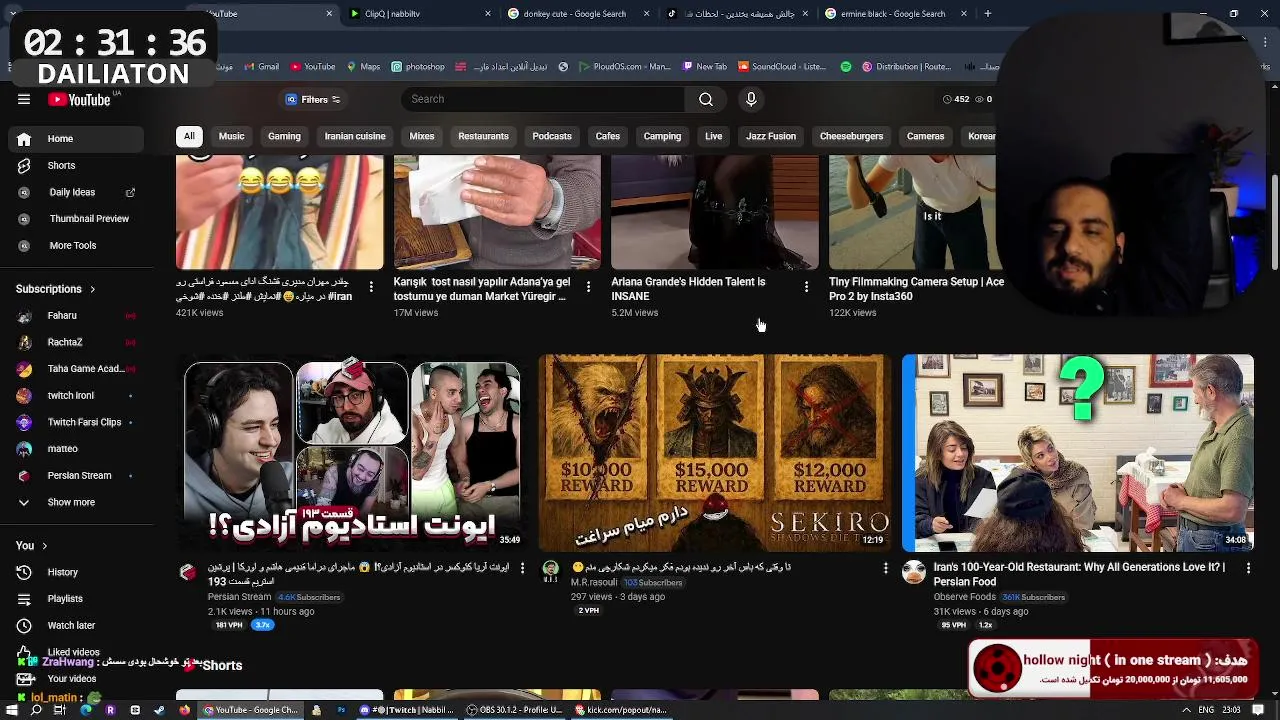The height and width of the screenshot is (720, 1280).
Task: Click the Observe Foods channel avatar
Action: click(914, 572)
